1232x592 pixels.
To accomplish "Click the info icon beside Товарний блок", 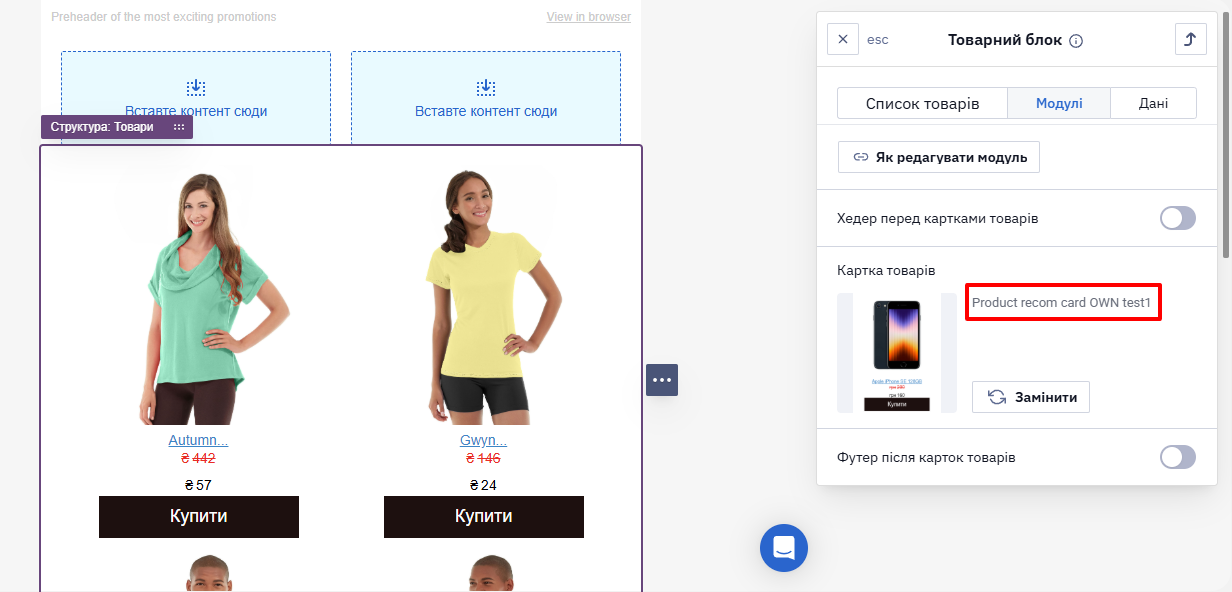I will point(1076,41).
